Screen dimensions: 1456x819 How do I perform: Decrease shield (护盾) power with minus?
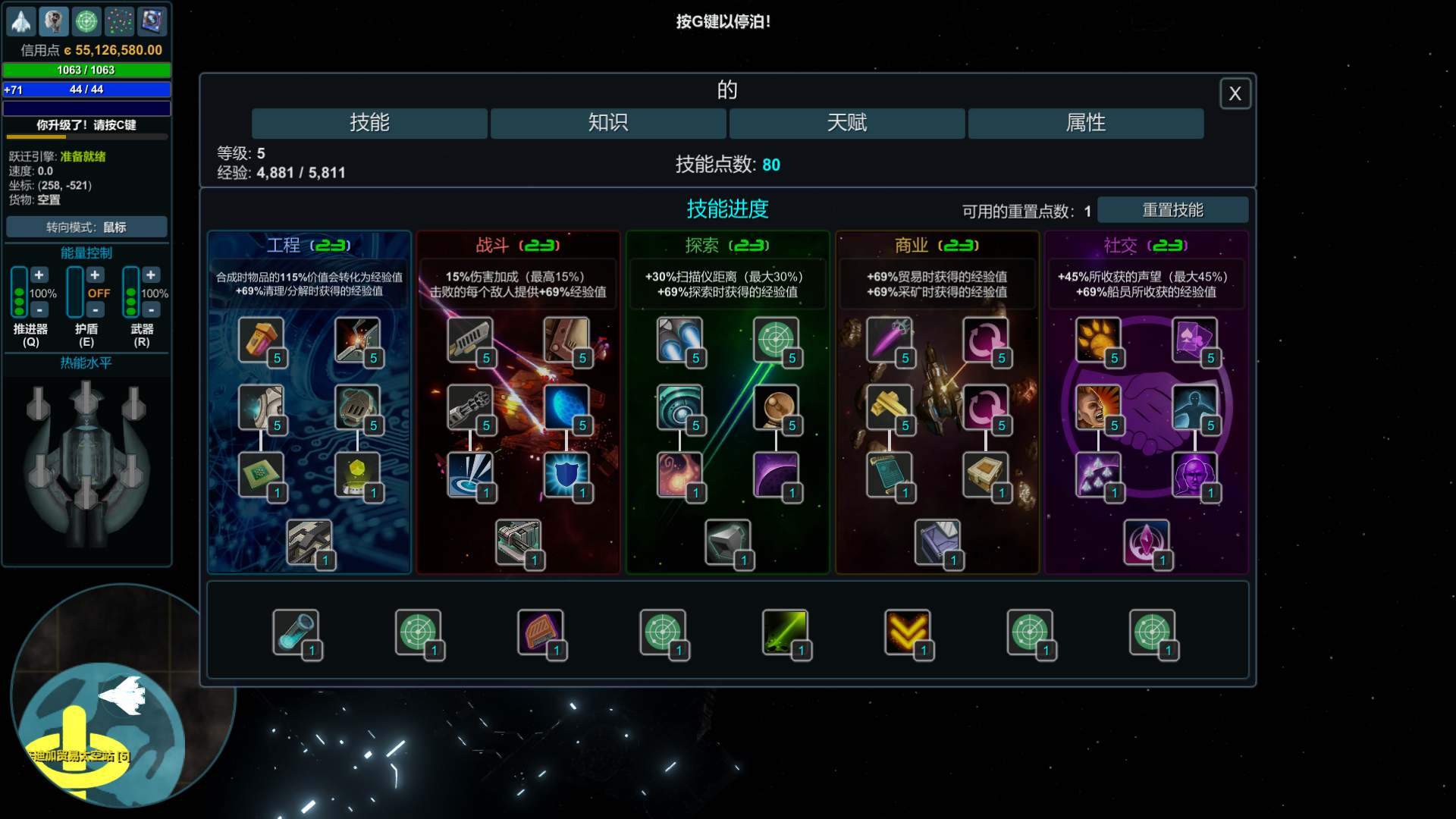(x=95, y=309)
